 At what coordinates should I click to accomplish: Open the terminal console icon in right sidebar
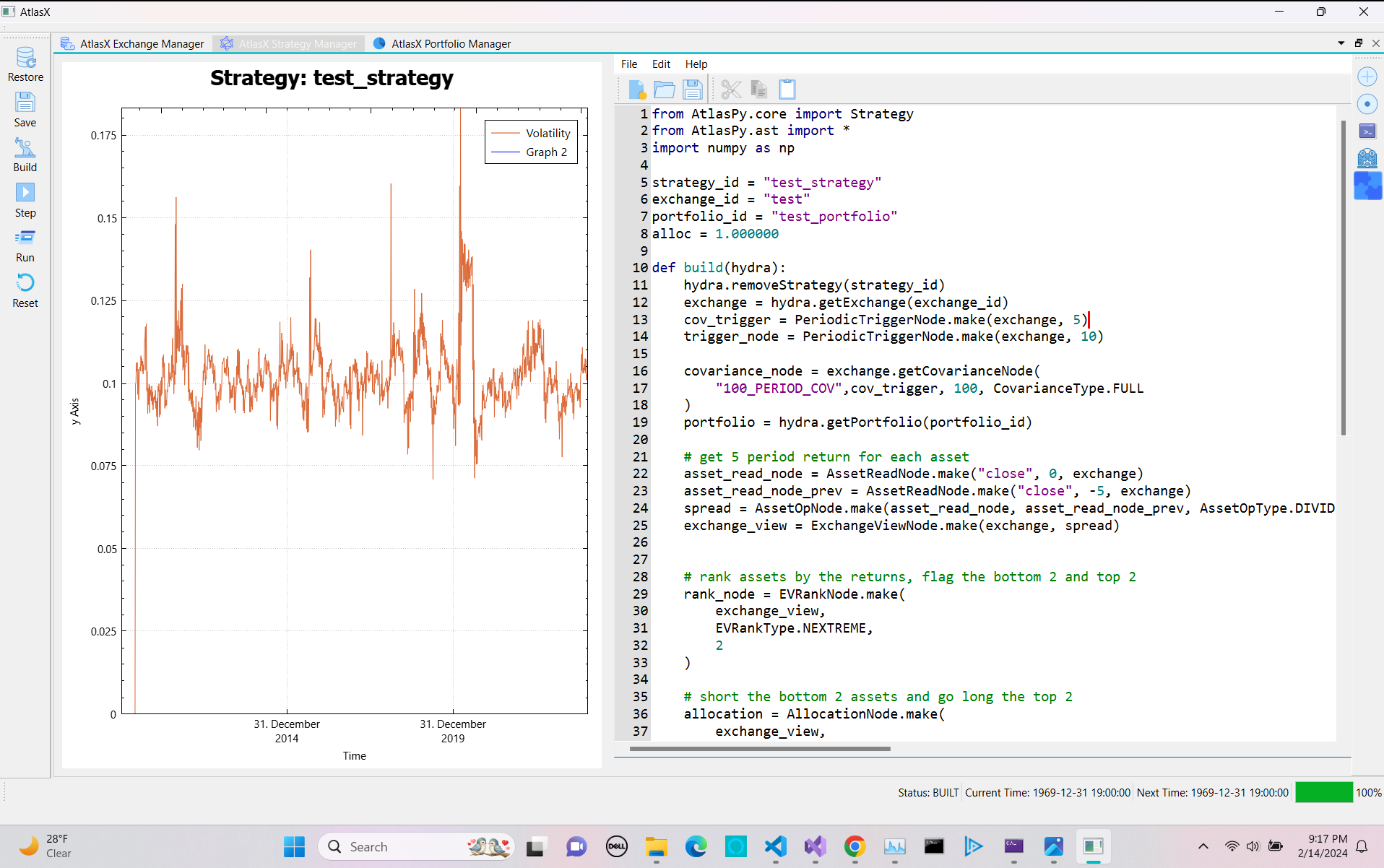click(1367, 131)
